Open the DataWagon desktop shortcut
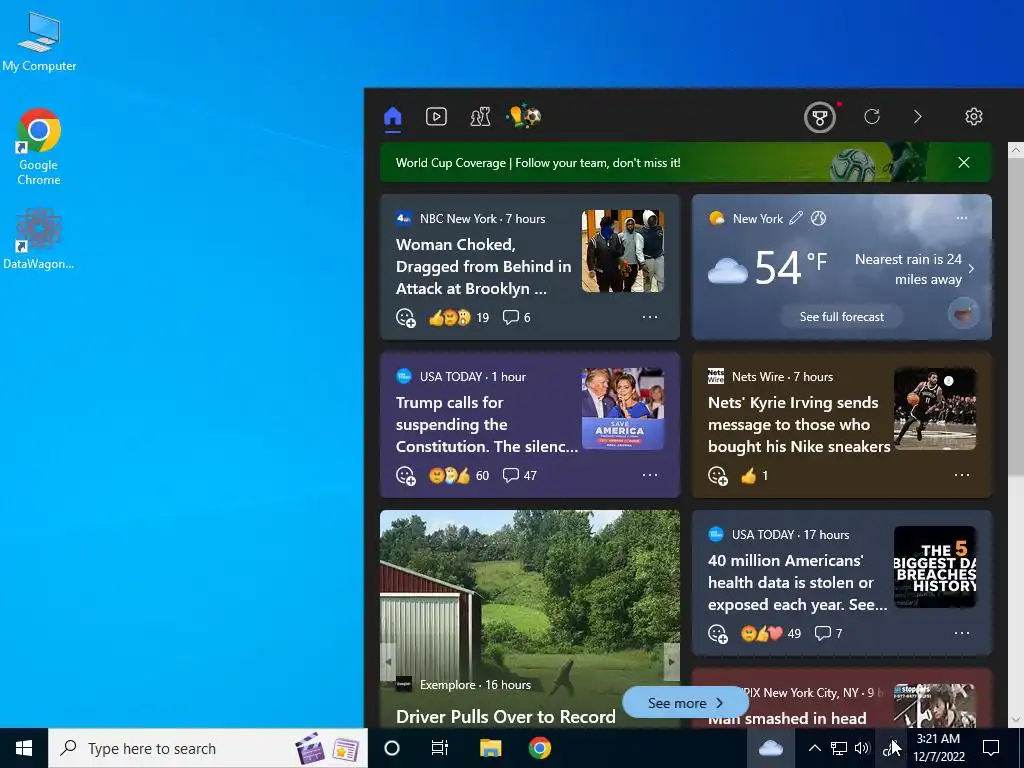1024x768 pixels. pos(39,239)
